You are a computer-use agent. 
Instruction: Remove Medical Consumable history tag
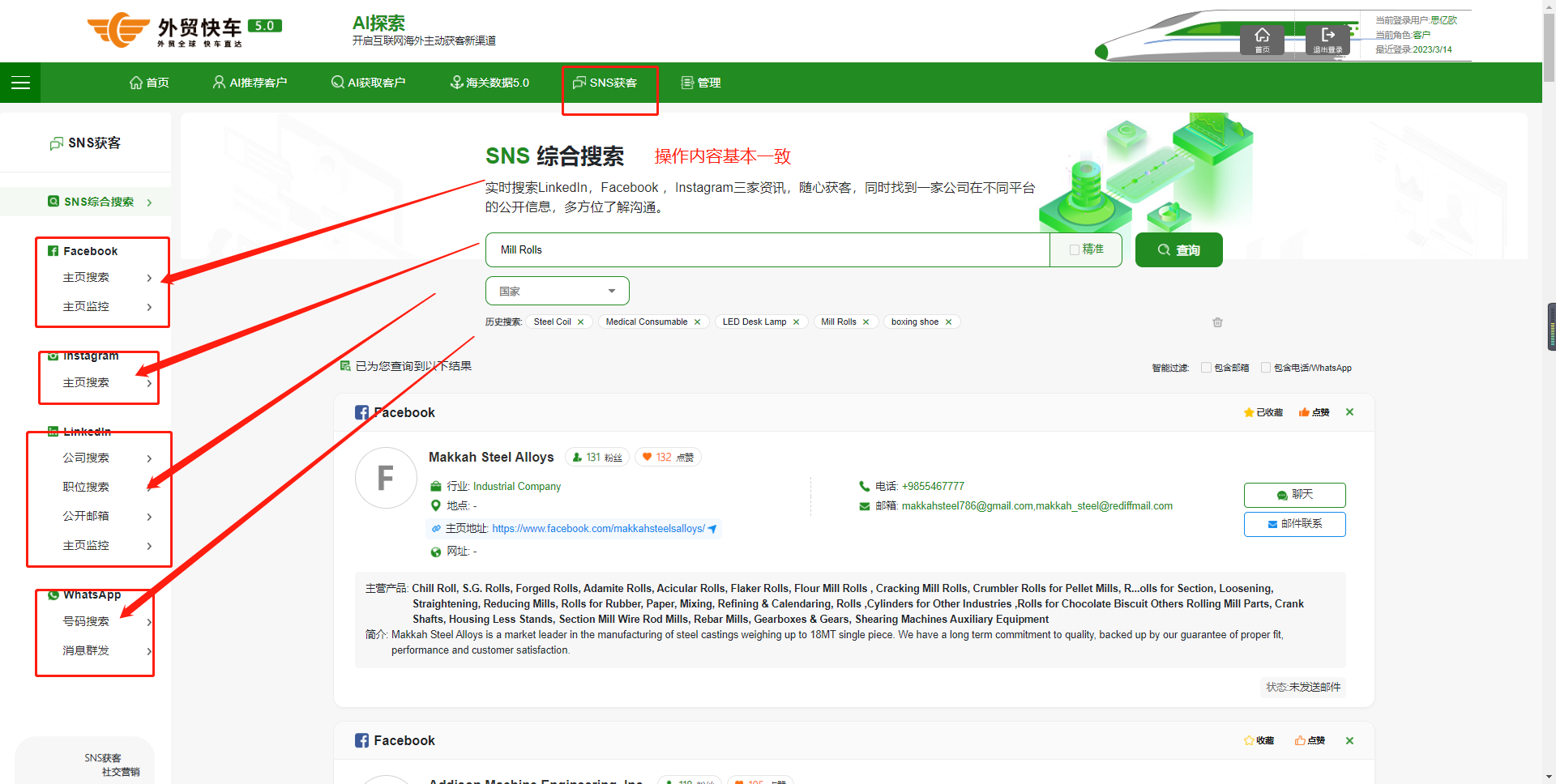[697, 322]
